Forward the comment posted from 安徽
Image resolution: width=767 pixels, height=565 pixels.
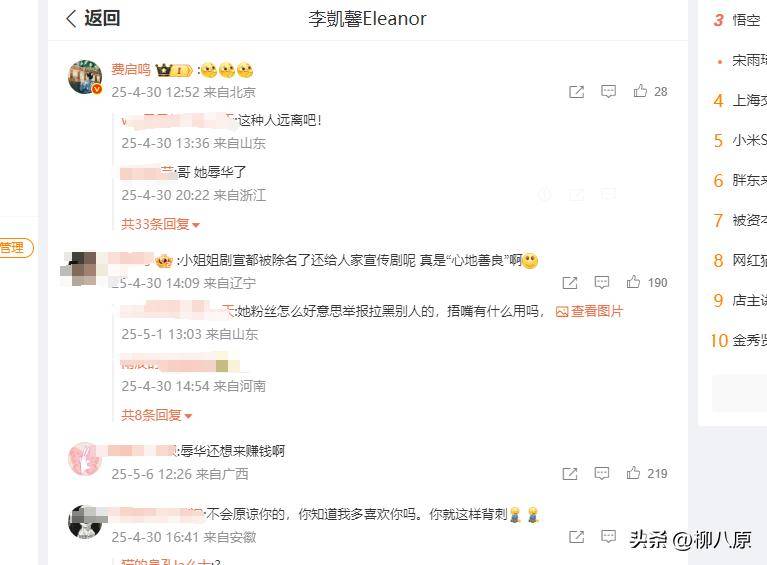(576, 537)
